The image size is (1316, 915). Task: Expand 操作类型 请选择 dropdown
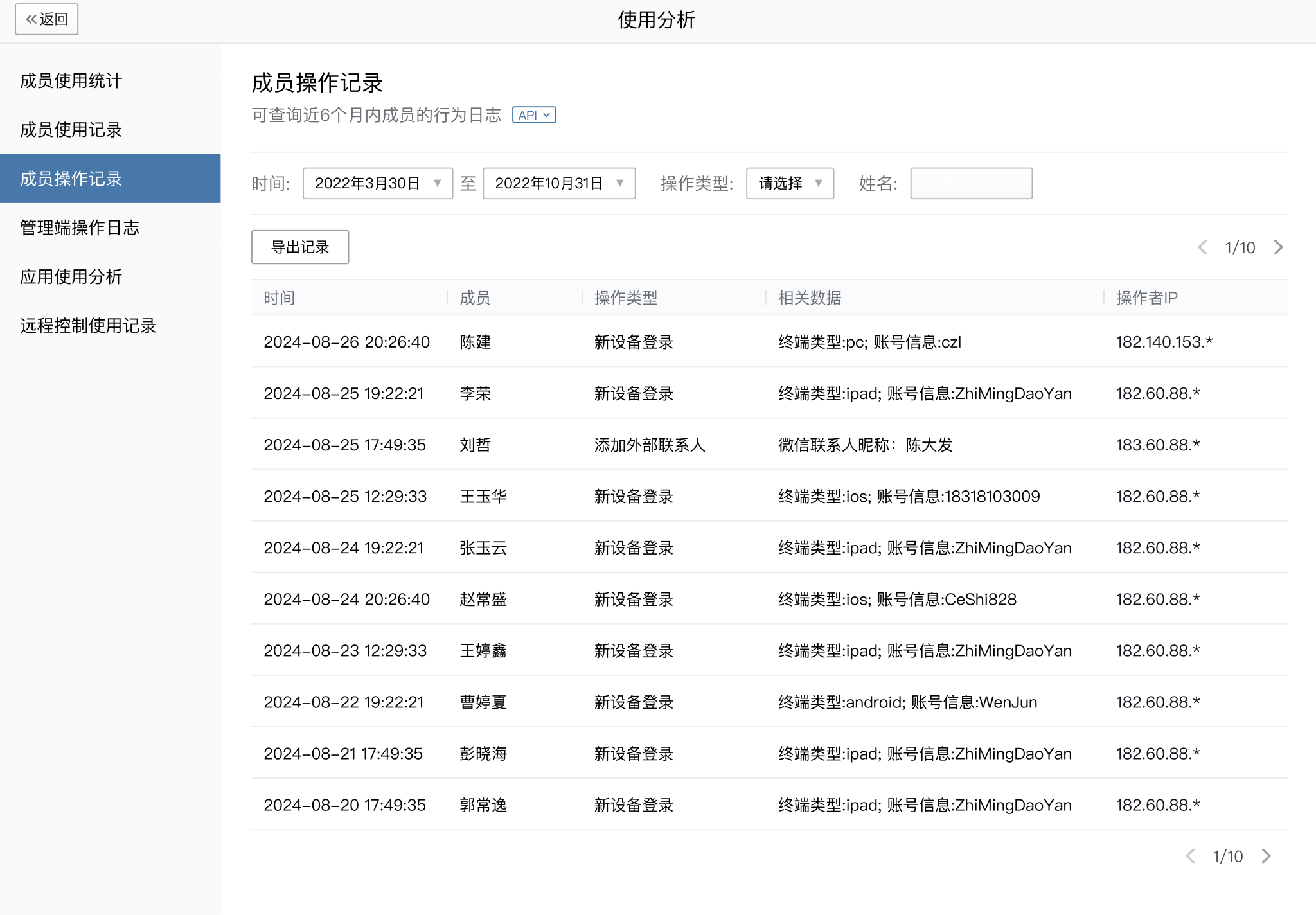click(789, 184)
